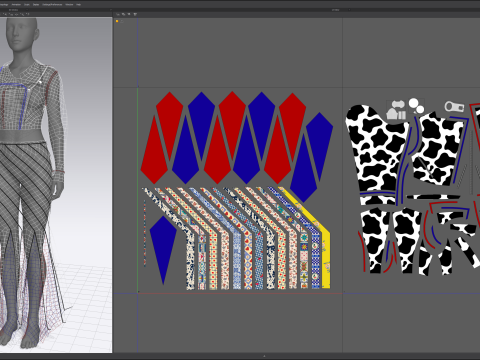Open the Animation menu
The image size is (480, 360).
(16, 5)
